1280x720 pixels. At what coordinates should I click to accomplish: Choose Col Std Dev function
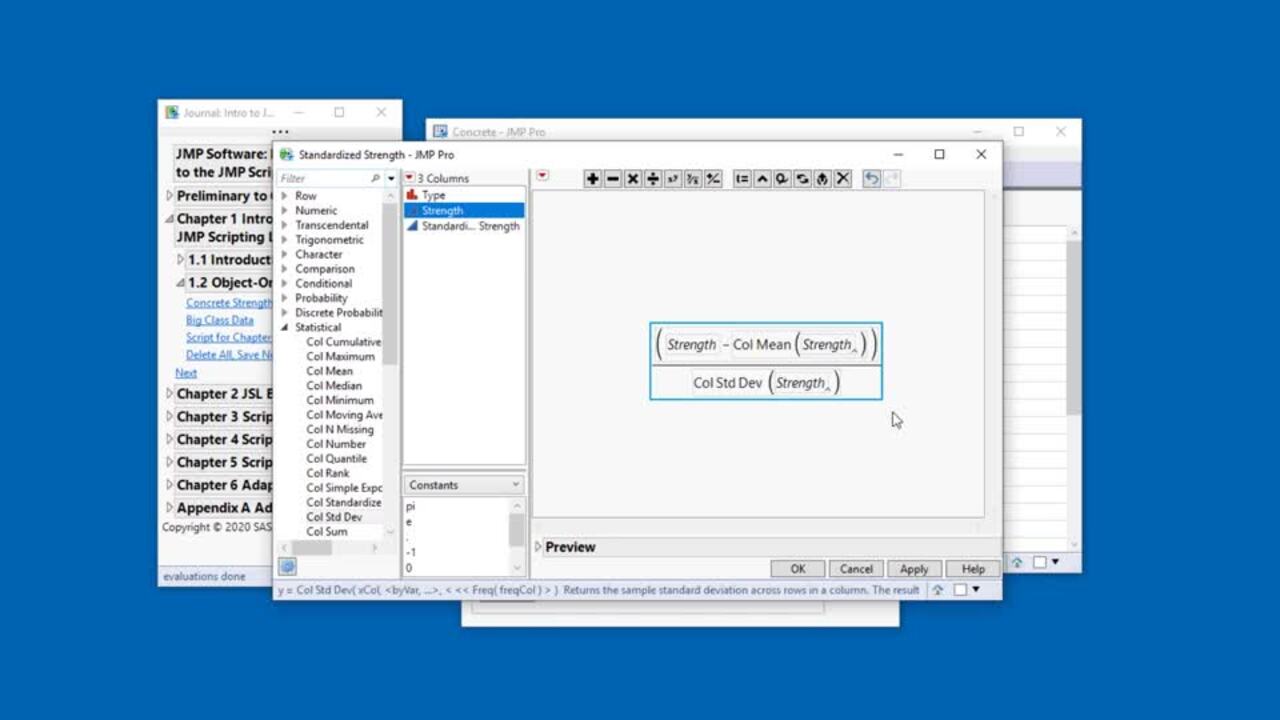point(334,517)
